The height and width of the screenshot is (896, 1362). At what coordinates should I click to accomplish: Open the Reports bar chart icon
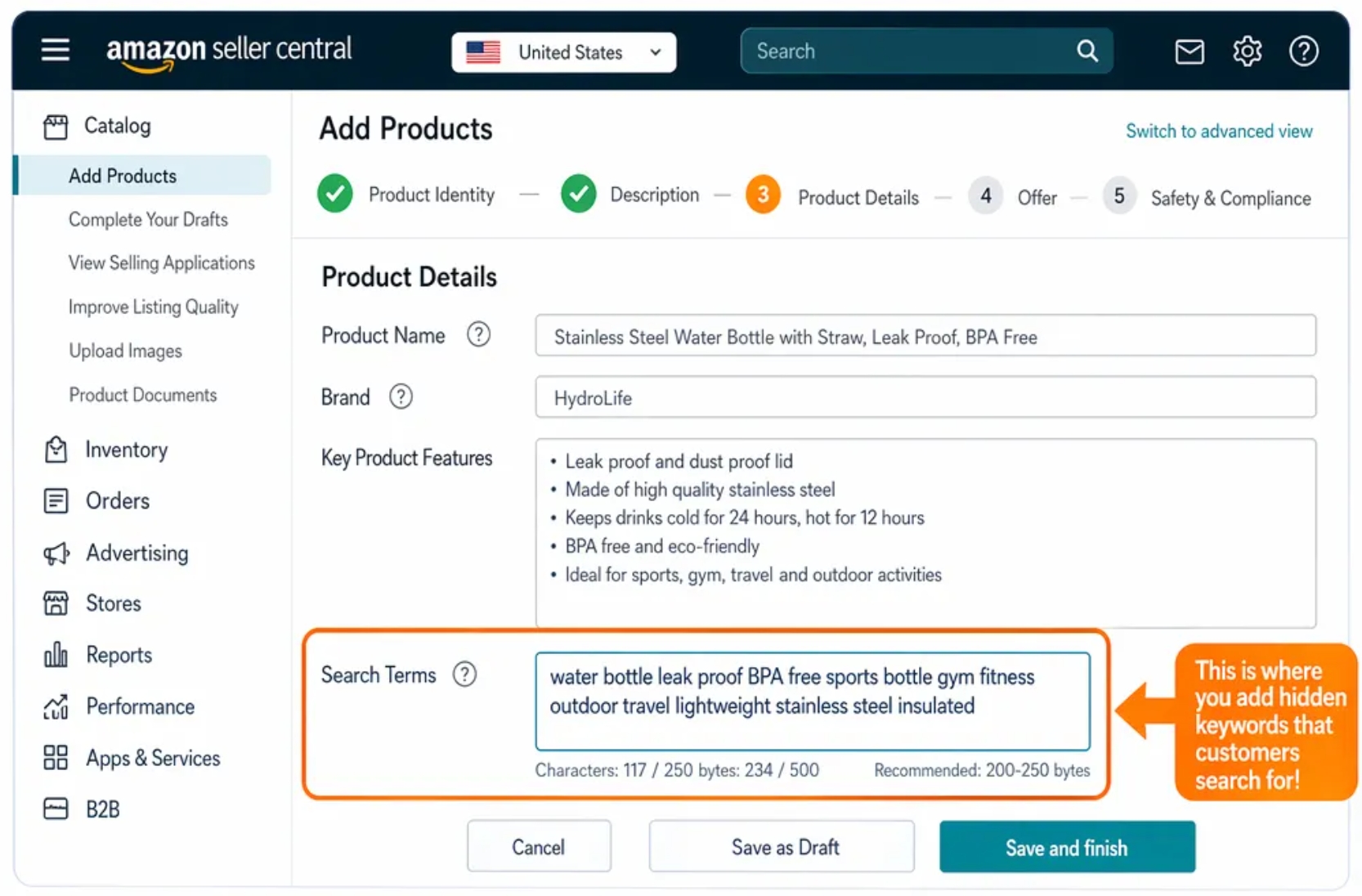coord(54,655)
